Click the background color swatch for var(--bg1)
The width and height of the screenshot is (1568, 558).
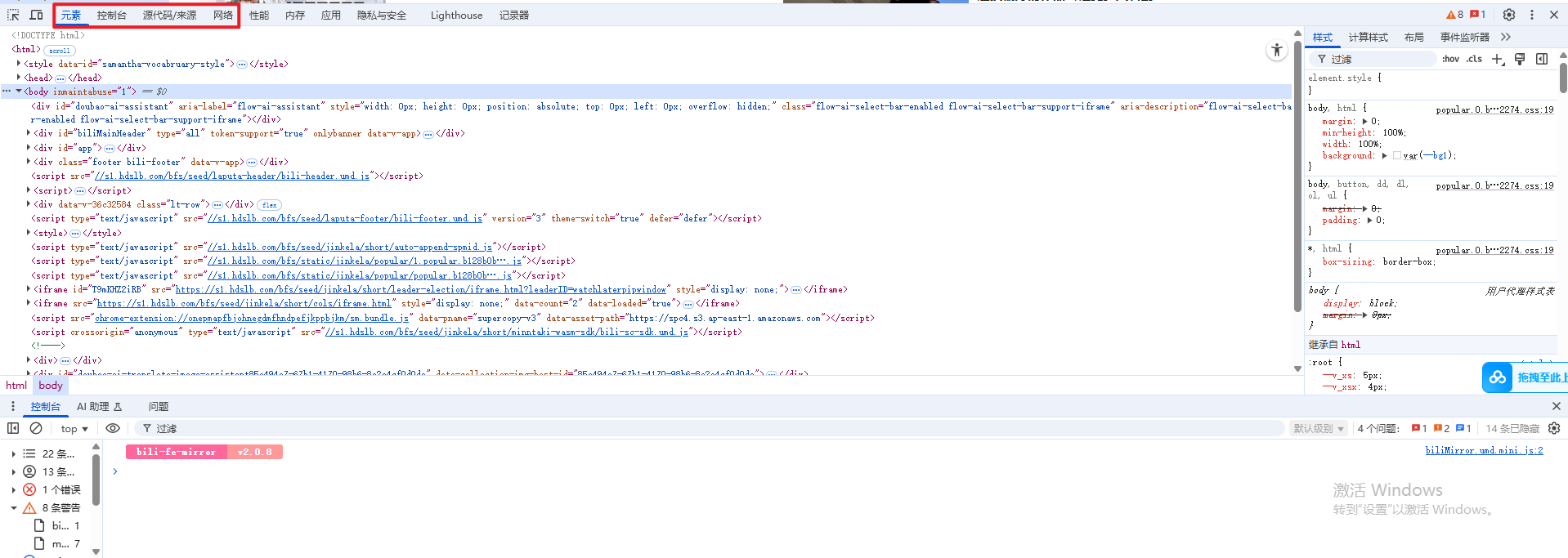pyautogui.click(x=1397, y=155)
